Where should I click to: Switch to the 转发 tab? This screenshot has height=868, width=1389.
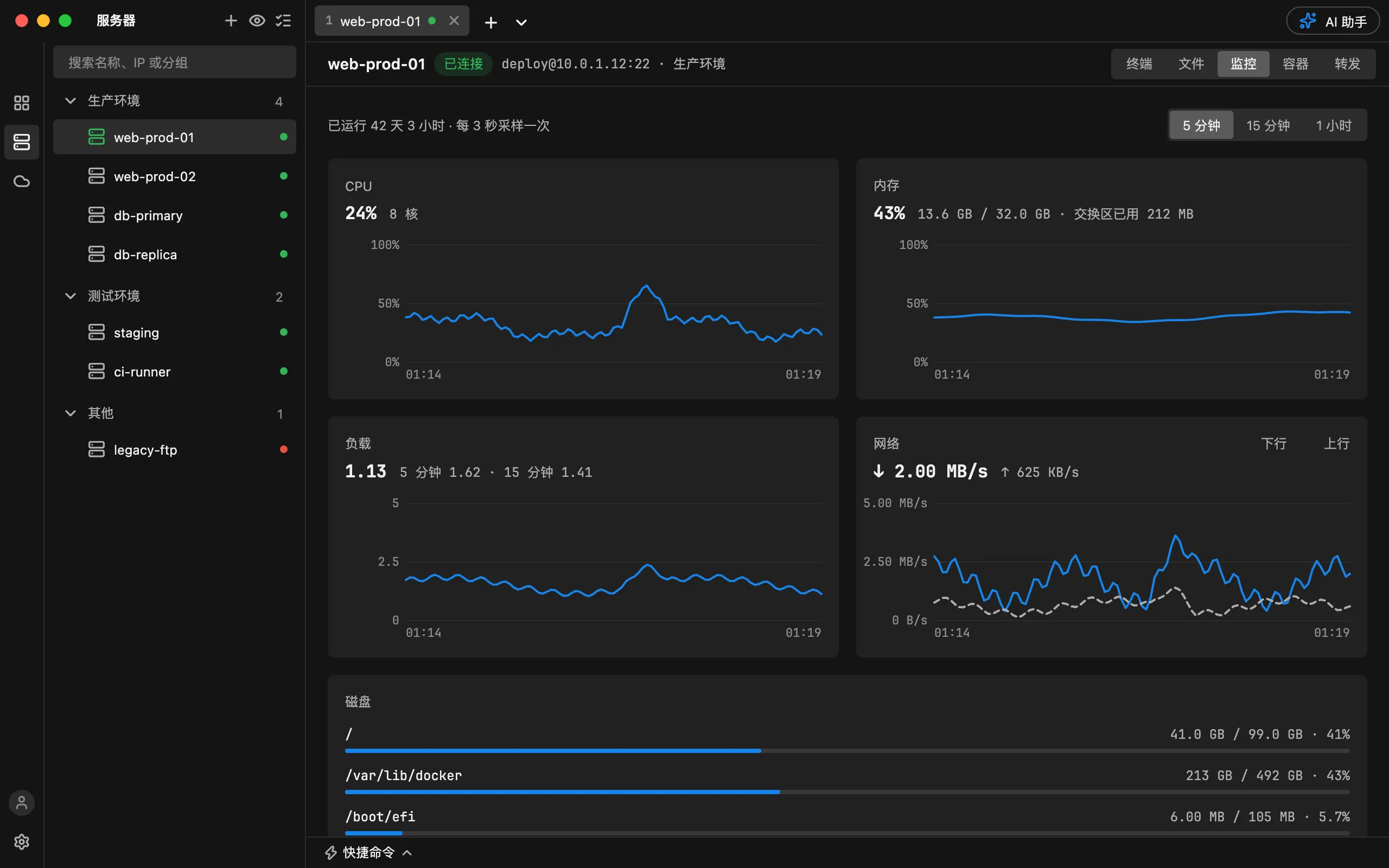point(1347,63)
